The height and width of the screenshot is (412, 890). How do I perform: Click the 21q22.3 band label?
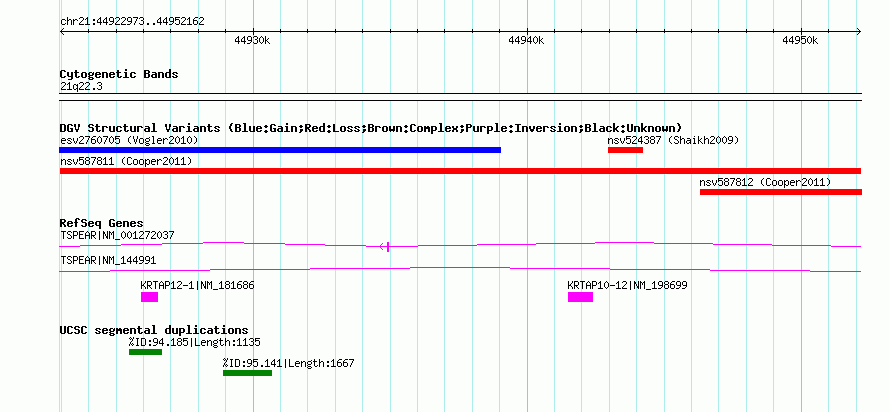[81, 87]
